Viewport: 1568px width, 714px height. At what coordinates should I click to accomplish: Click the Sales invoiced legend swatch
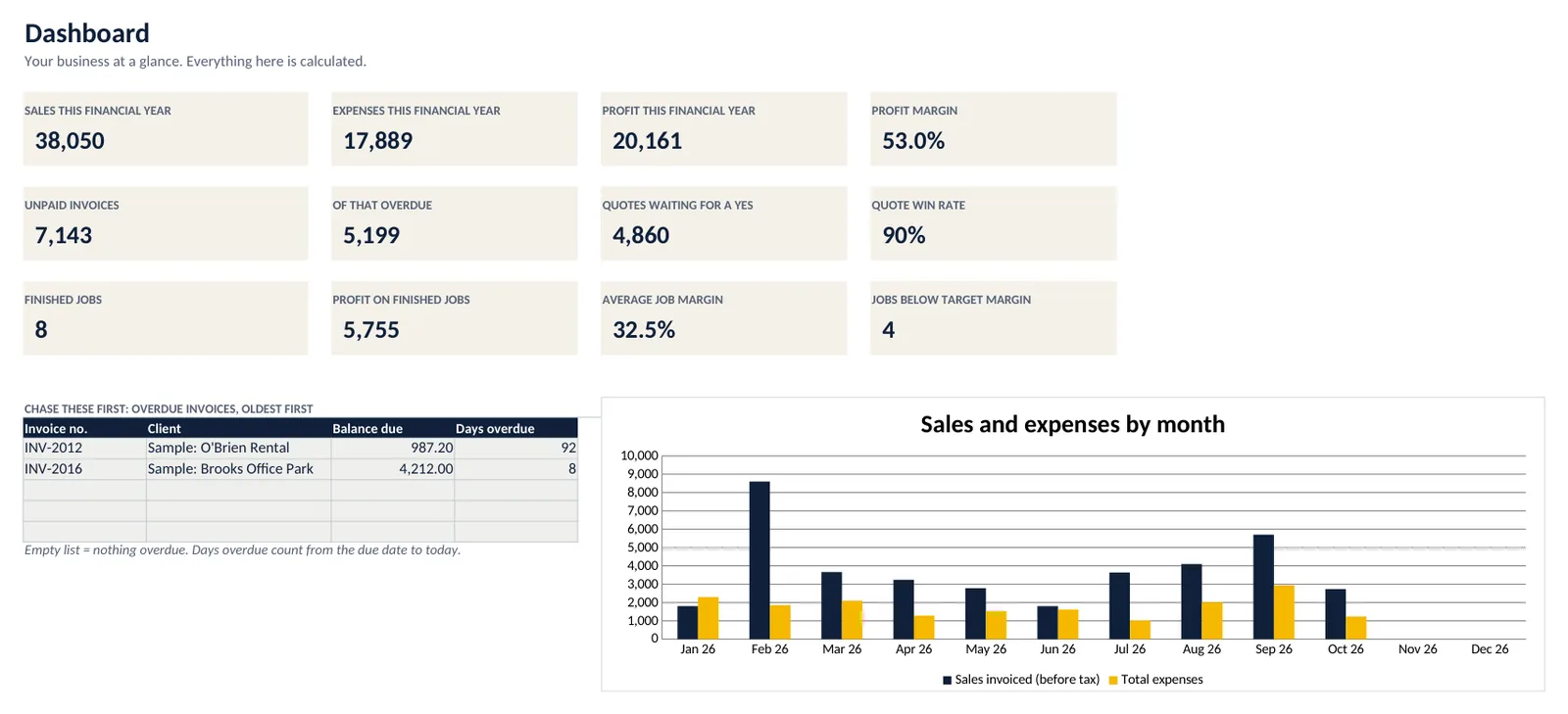pos(947,680)
